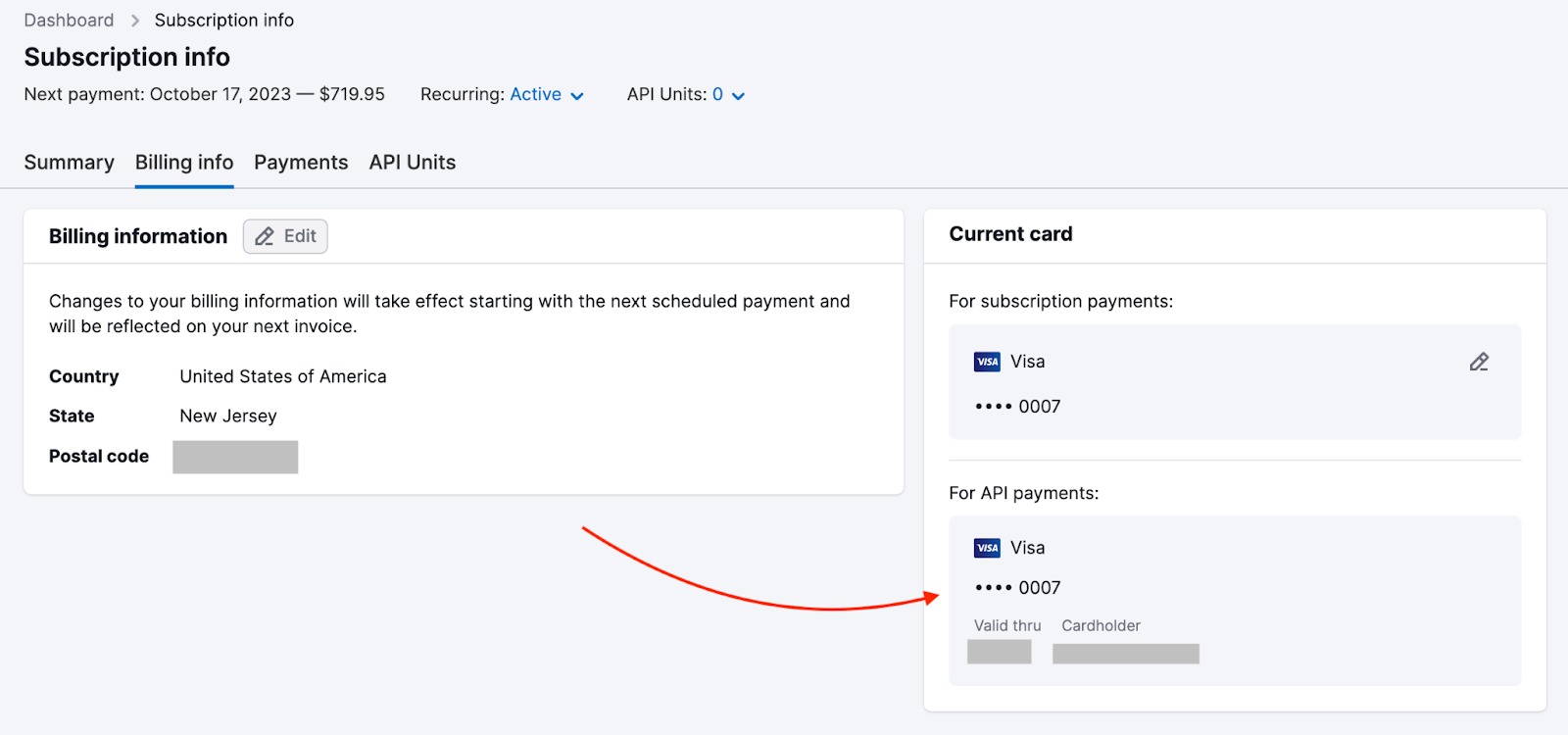Click the Subscription info page heading
This screenshot has height=735, width=1568.
click(127, 57)
